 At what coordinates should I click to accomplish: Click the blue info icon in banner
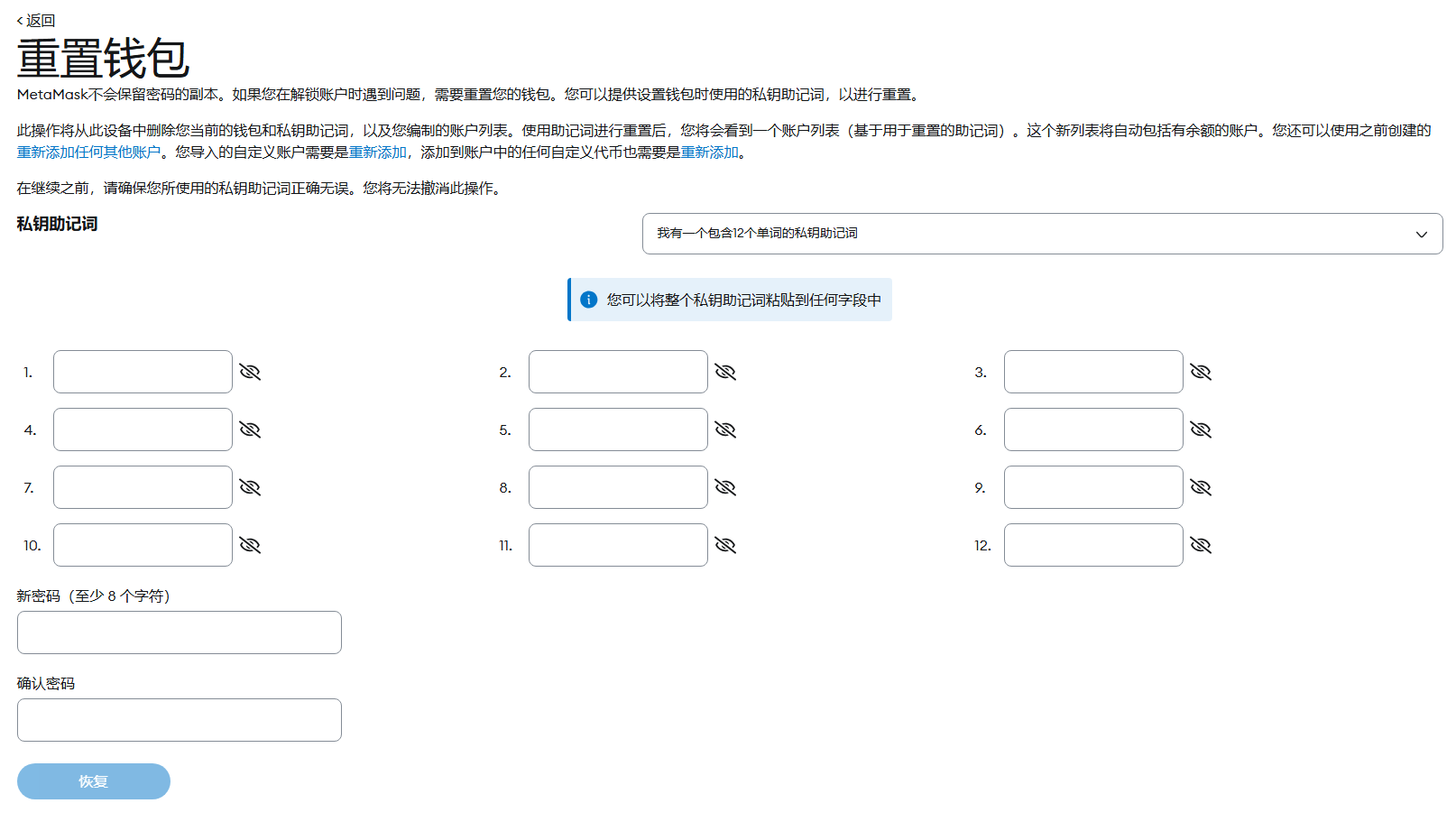tap(589, 300)
